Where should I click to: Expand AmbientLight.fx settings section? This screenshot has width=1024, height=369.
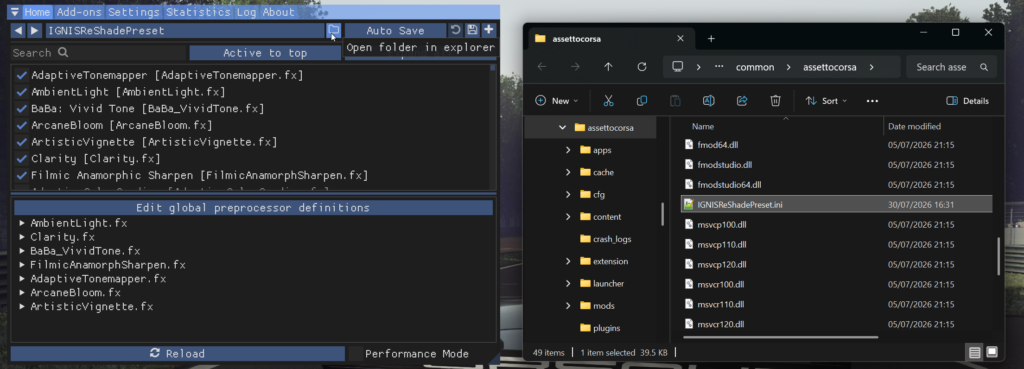(22, 223)
